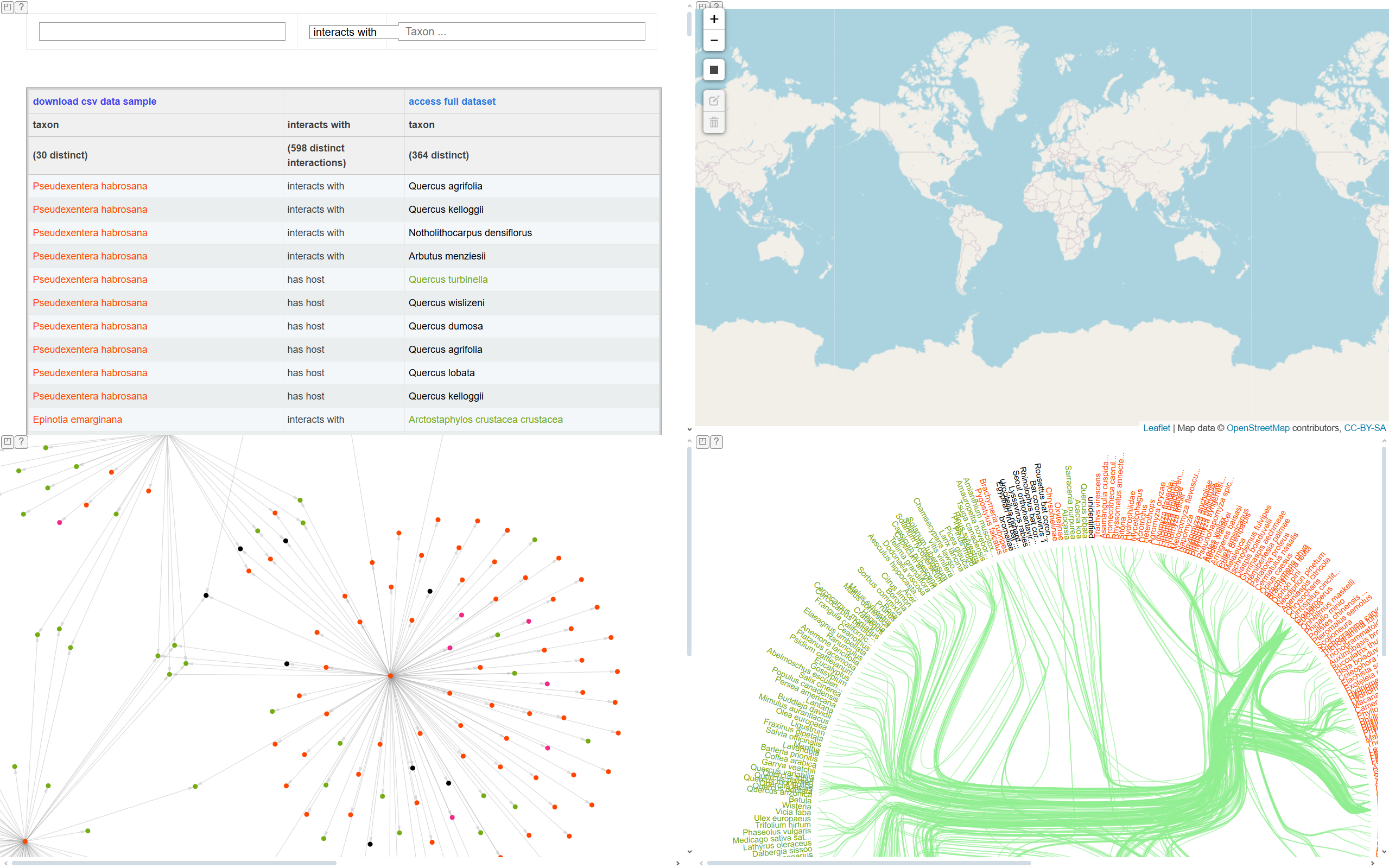Click 'Quercus lobata' table cell

[441, 373]
